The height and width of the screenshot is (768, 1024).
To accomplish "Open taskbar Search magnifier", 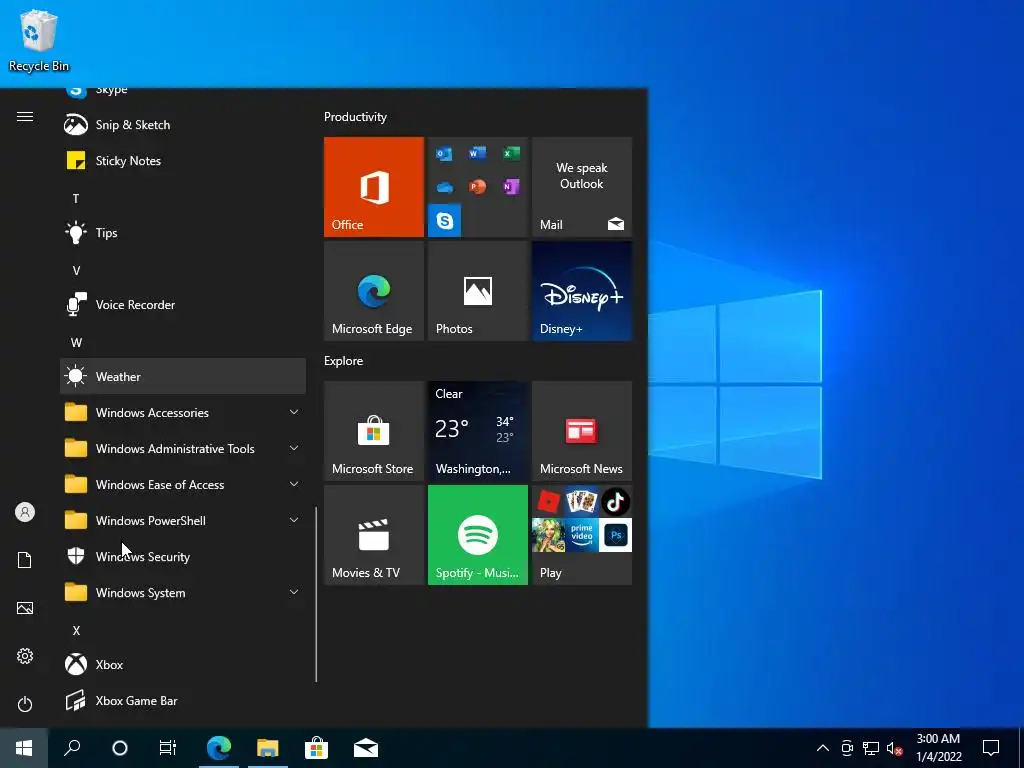I will coord(72,748).
